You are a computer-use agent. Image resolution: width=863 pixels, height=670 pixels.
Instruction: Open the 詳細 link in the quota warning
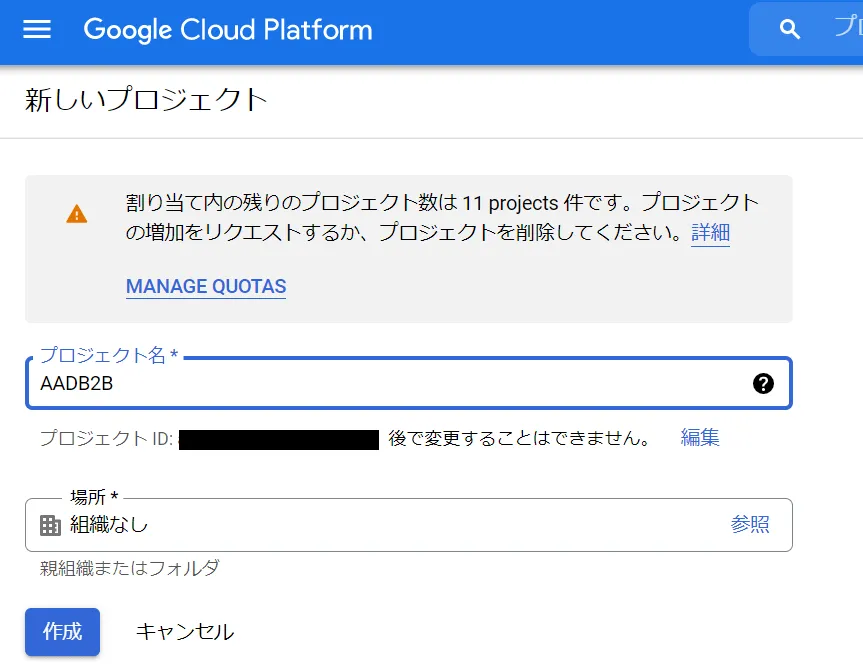(710, 233)
